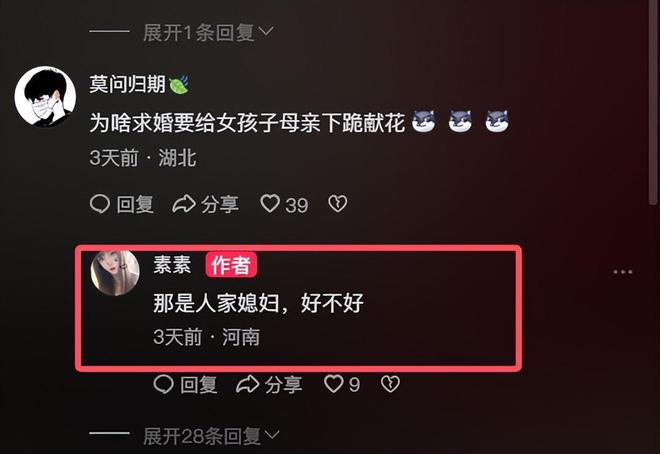Screen dimensions: 660x454
Task: Click the reply bubble icon under 莫问归期's comment
Action: tap(100, 204)
